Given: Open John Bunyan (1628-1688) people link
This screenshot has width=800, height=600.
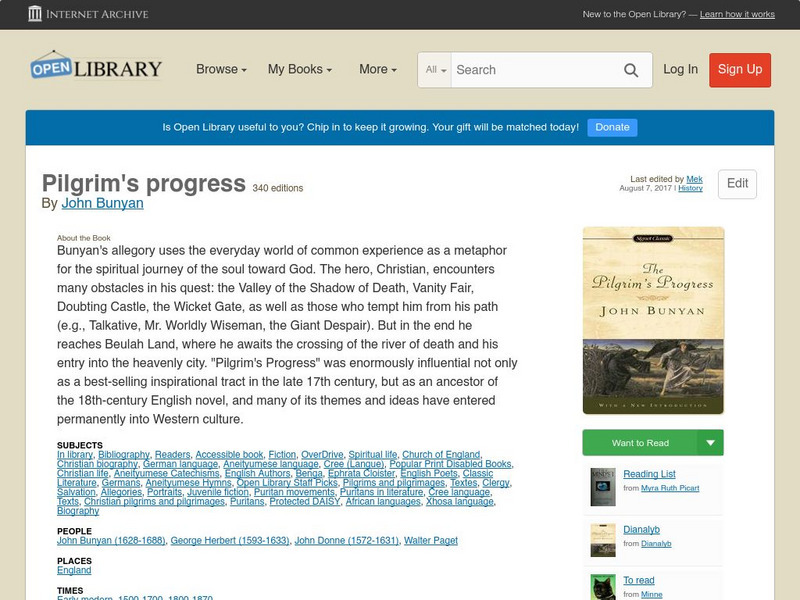Looking at the screenshot, I should (111, 540).
